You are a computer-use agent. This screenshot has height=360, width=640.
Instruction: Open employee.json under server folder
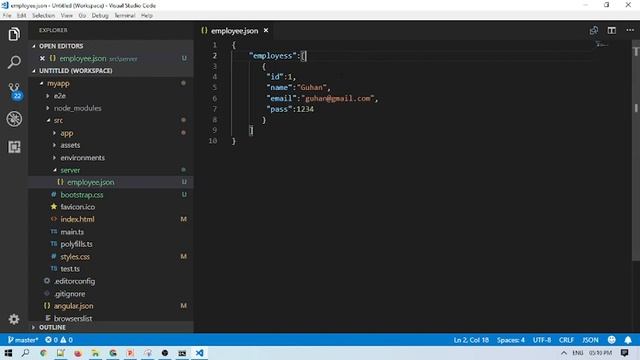(91, 182)
